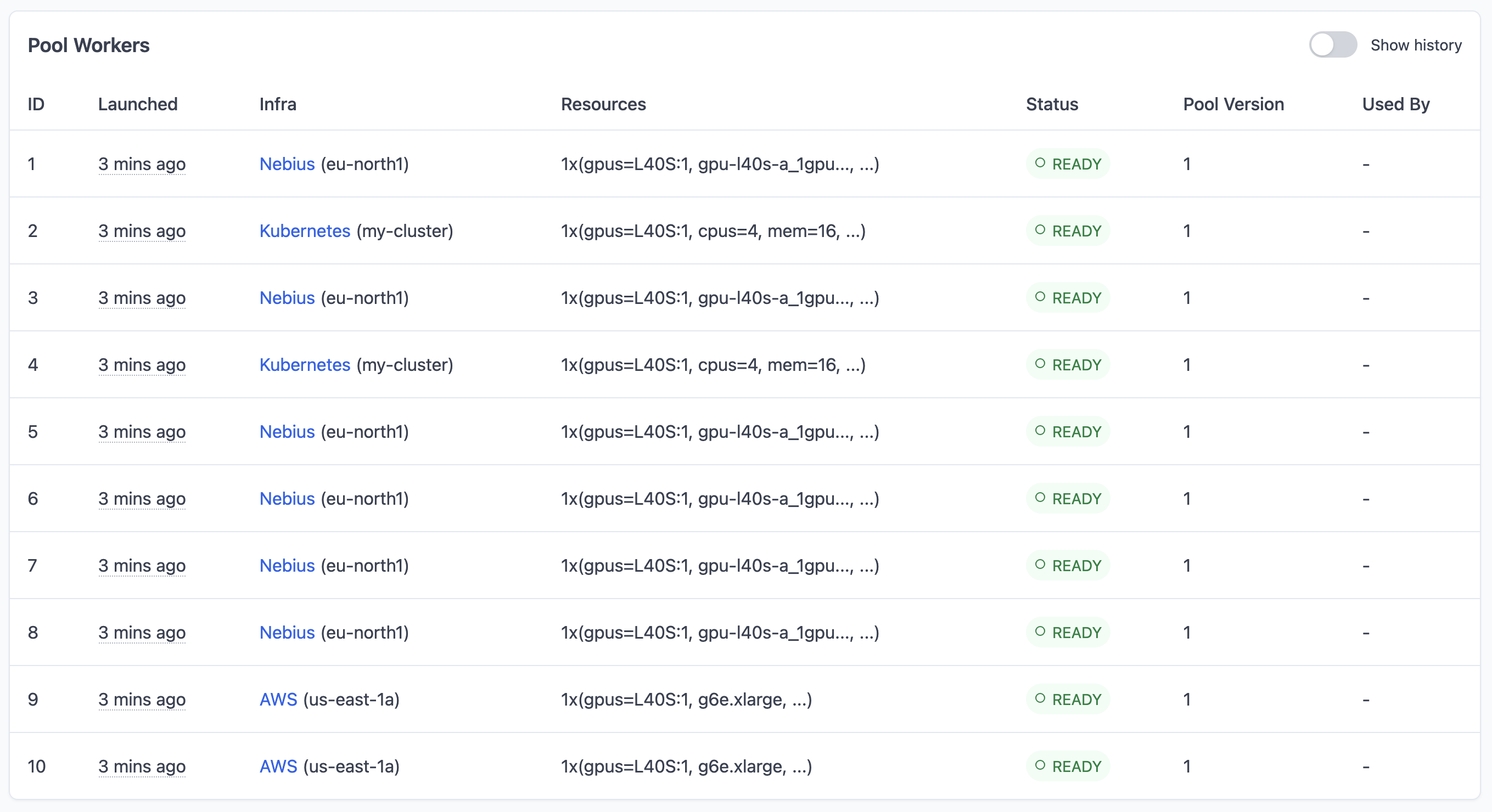Toggle the Show history switch

click(1332, 45)
